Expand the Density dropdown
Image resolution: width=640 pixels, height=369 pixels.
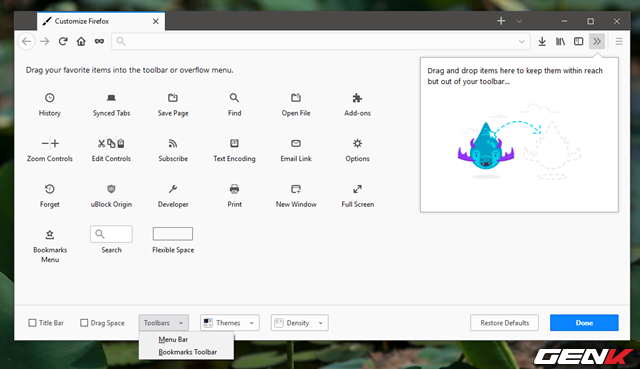[x=300, y=323]
